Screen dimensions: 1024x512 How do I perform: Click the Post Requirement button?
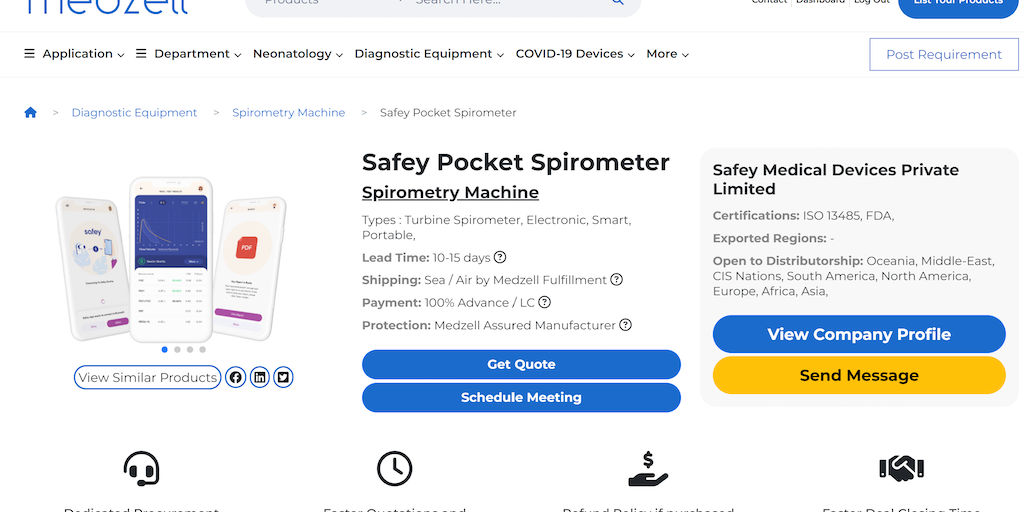tap(944, 55)
